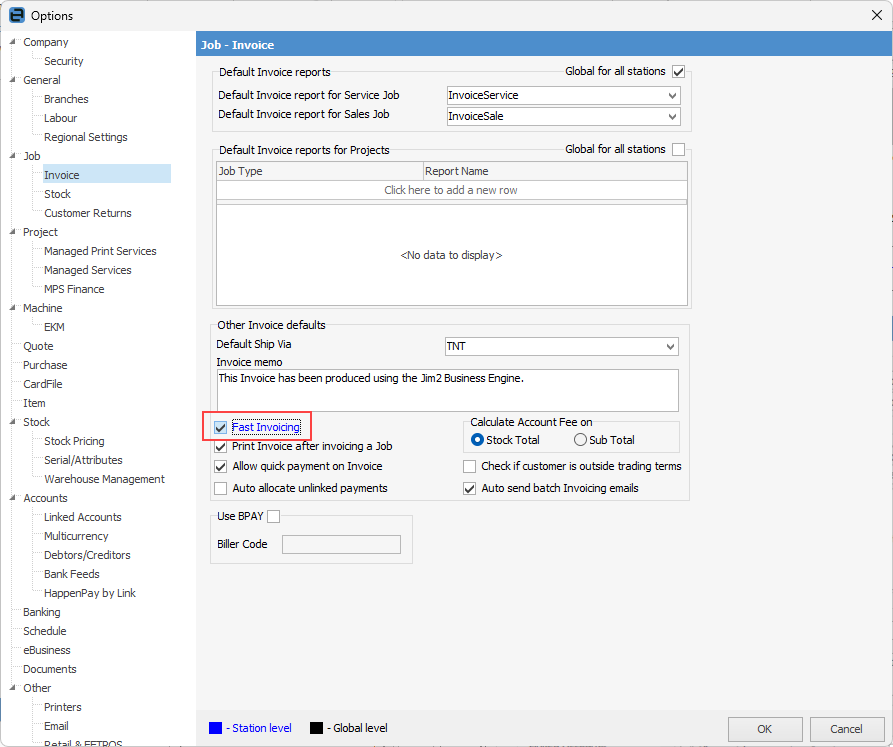Click the Jim2 app icon in title bar
This screenshot has width=893, height=747.
[x=16, y=15]
